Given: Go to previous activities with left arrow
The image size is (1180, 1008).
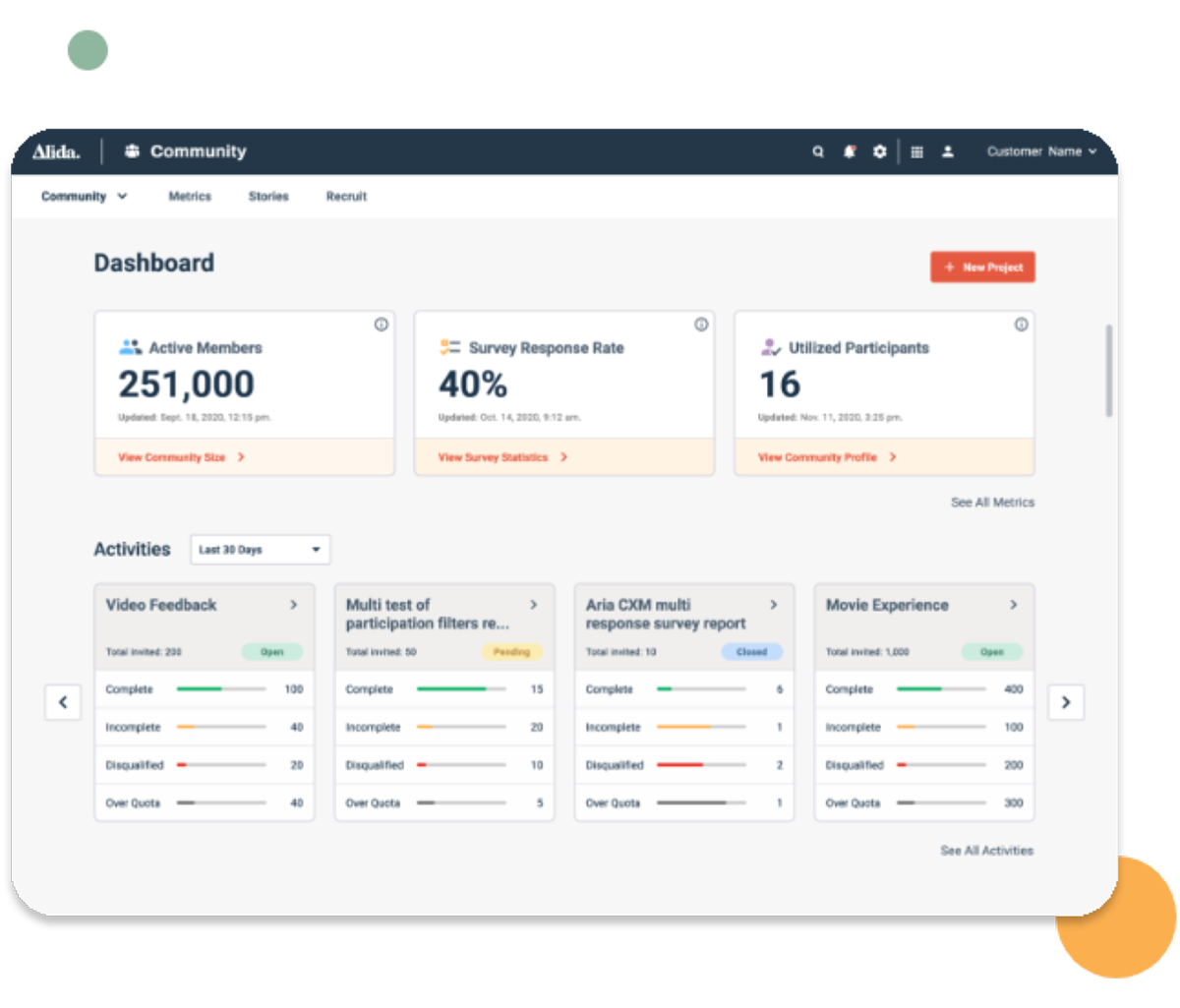Looking at the screenshot, I should click(x=63, y=702).
